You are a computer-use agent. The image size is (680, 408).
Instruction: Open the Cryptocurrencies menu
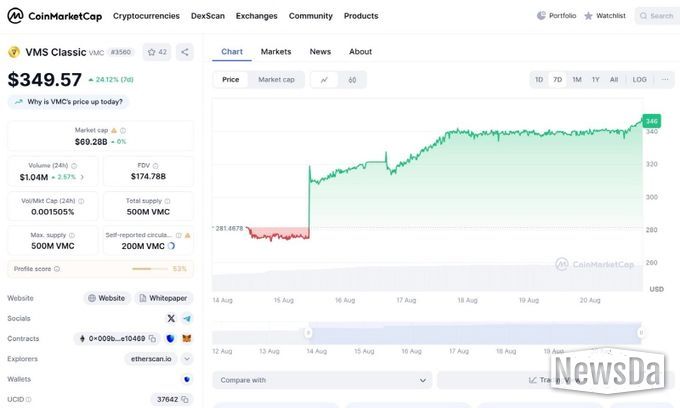[x=146, y=16]
